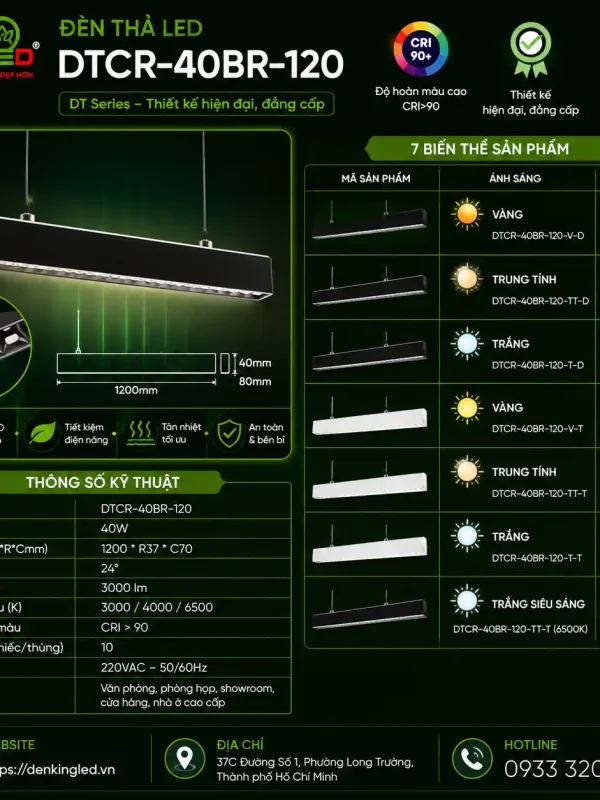The image size is (600, 800).
Task: Click the product code DTCR-40BR-120-T-T
Action: point(537,558)
